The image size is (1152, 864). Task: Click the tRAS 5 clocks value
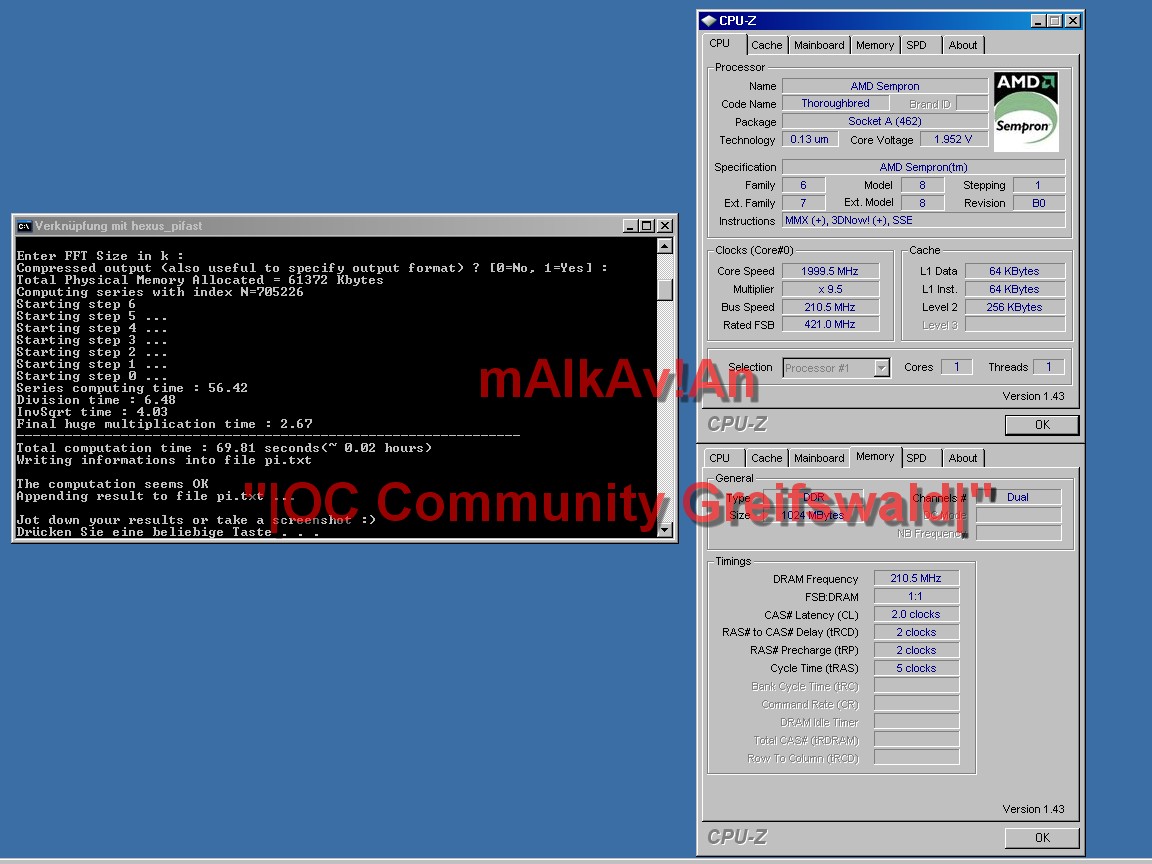point(915,668)
